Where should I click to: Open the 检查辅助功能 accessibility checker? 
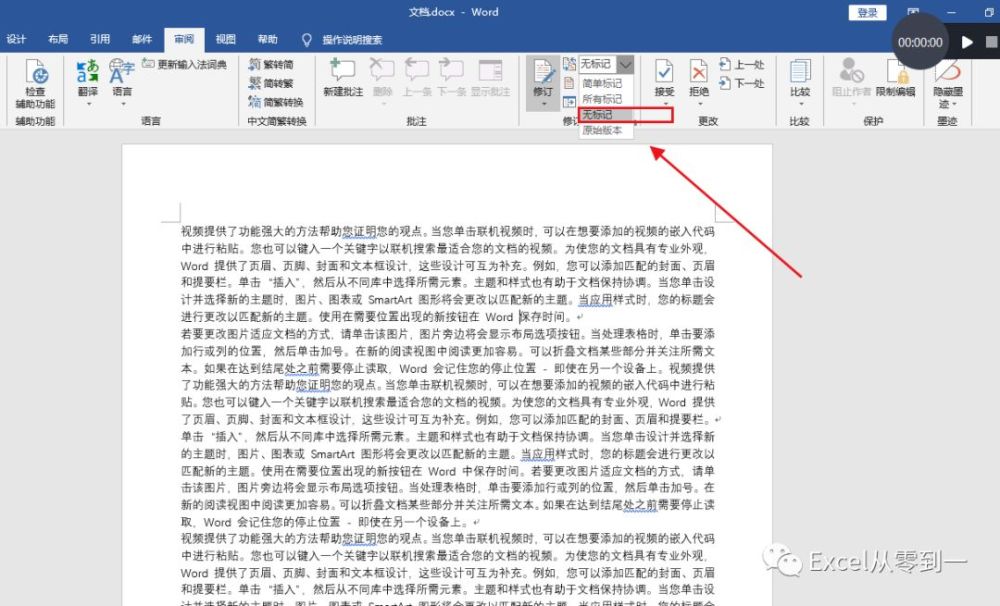(35, 83)
